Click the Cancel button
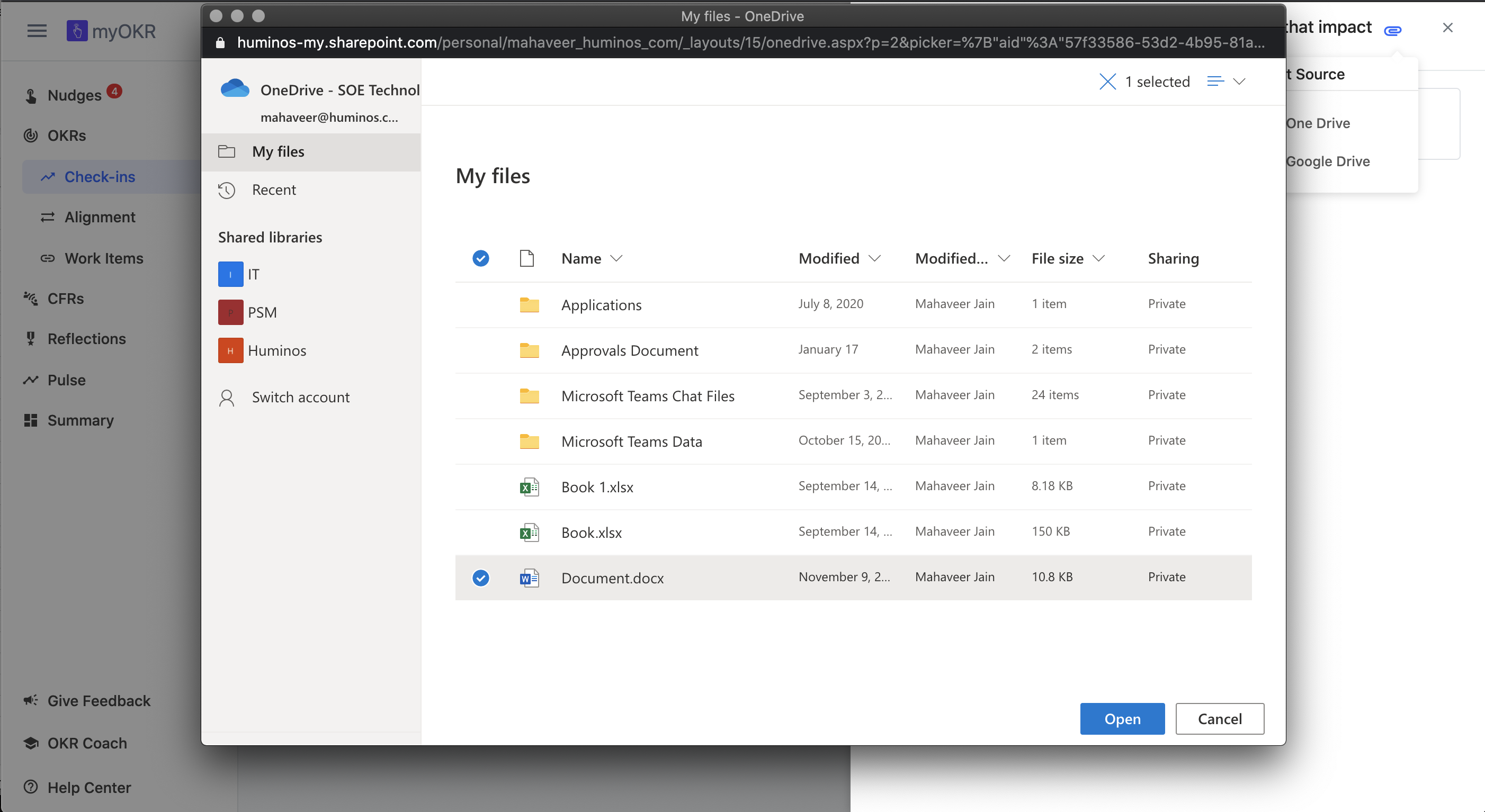1485x812 pixels. (1219, 718)
